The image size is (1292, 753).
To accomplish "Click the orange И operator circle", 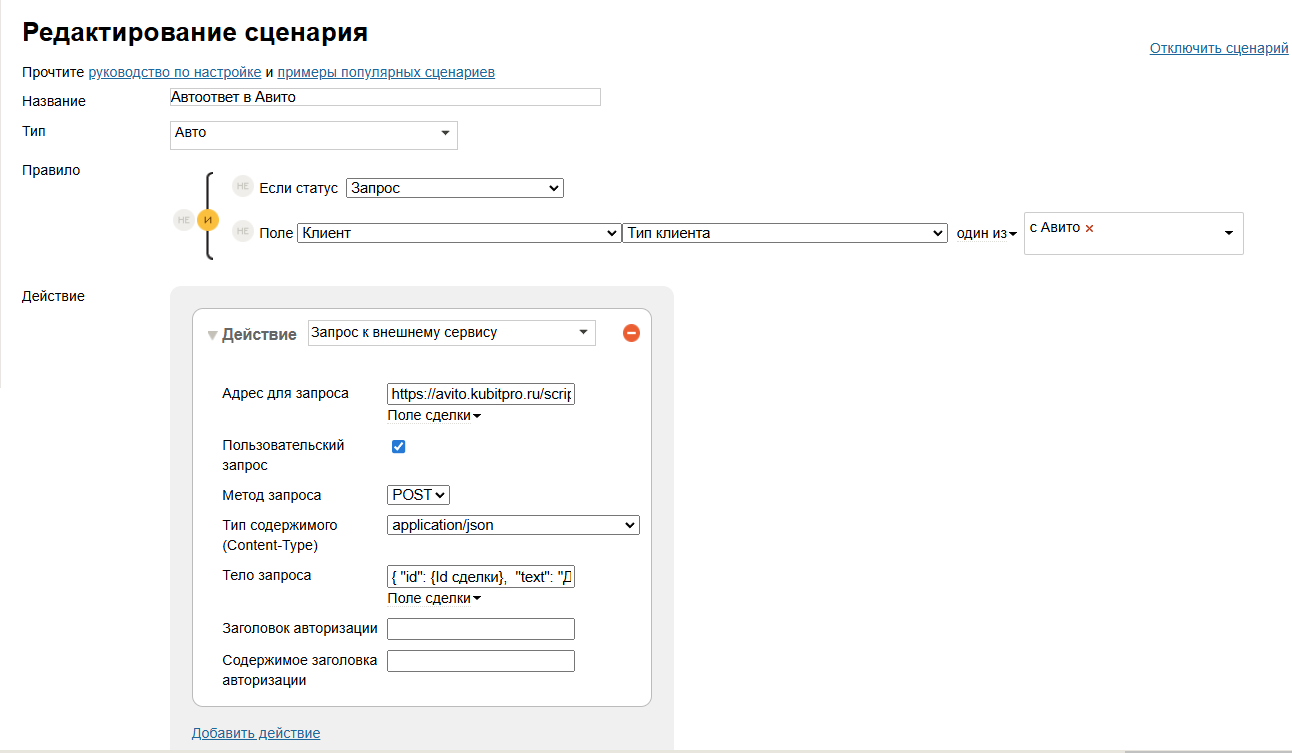I will (x=208, y=220).
